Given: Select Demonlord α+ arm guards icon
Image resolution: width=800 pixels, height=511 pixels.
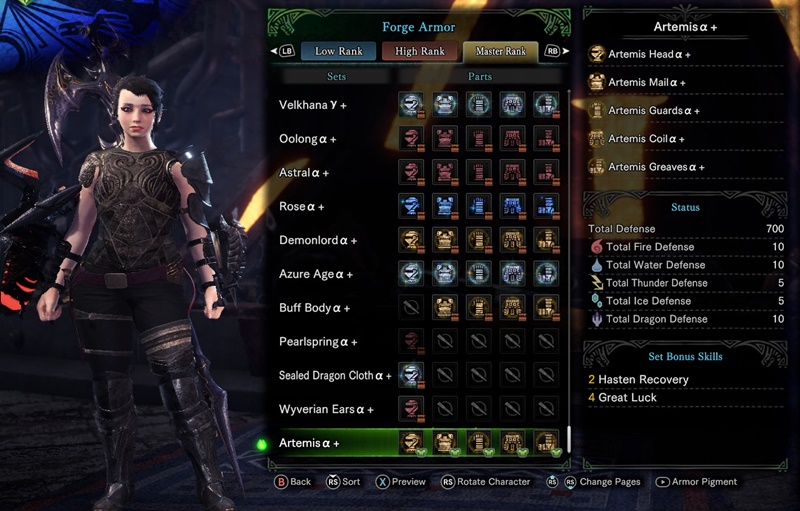Looking at the screenshot, I should coord(479,240).
